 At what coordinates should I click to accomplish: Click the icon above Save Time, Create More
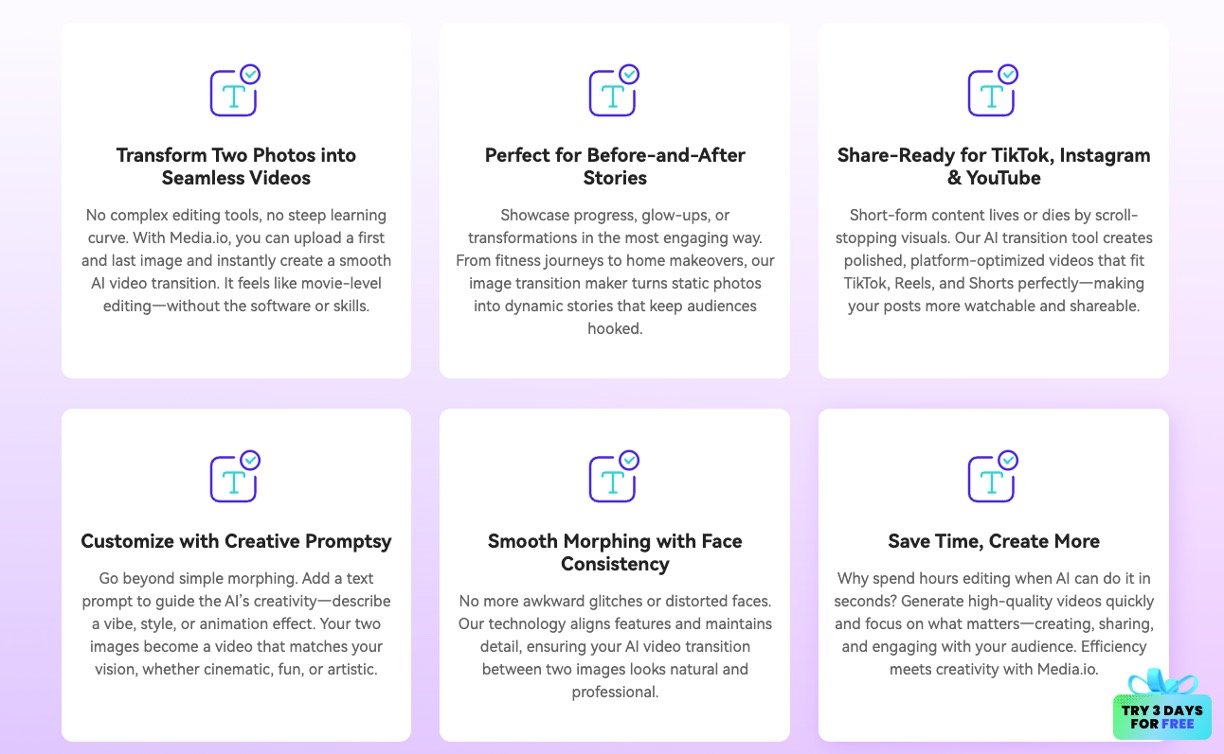pyautogui.click(x=993, y=476)
